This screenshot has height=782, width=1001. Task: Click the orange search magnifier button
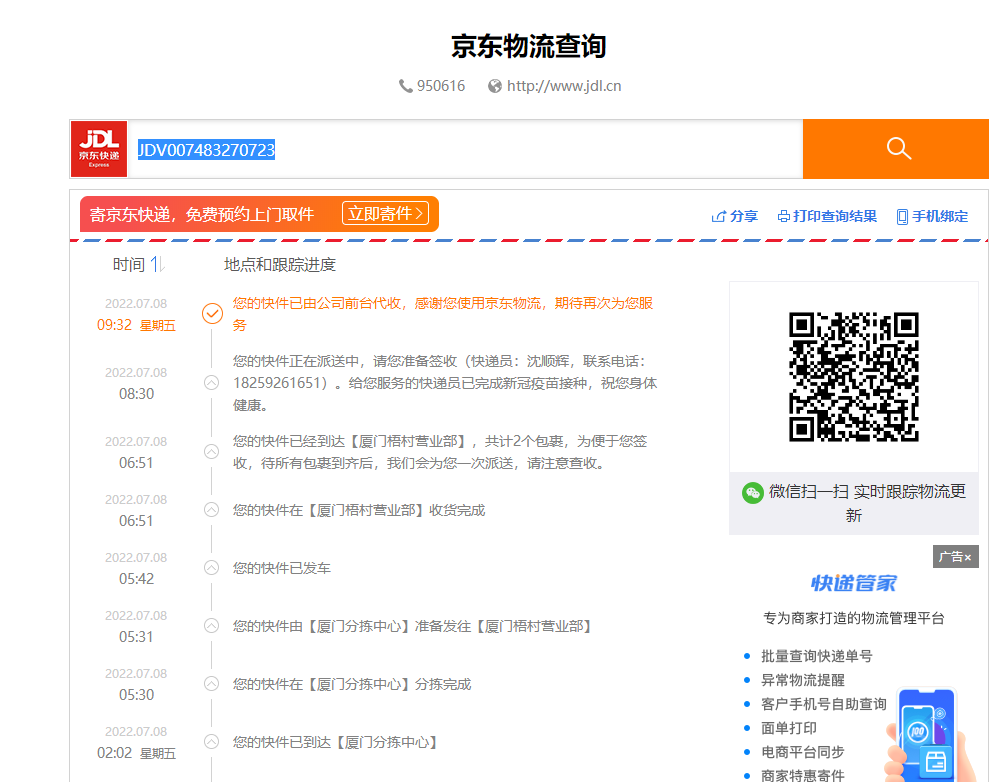[896, 149]
